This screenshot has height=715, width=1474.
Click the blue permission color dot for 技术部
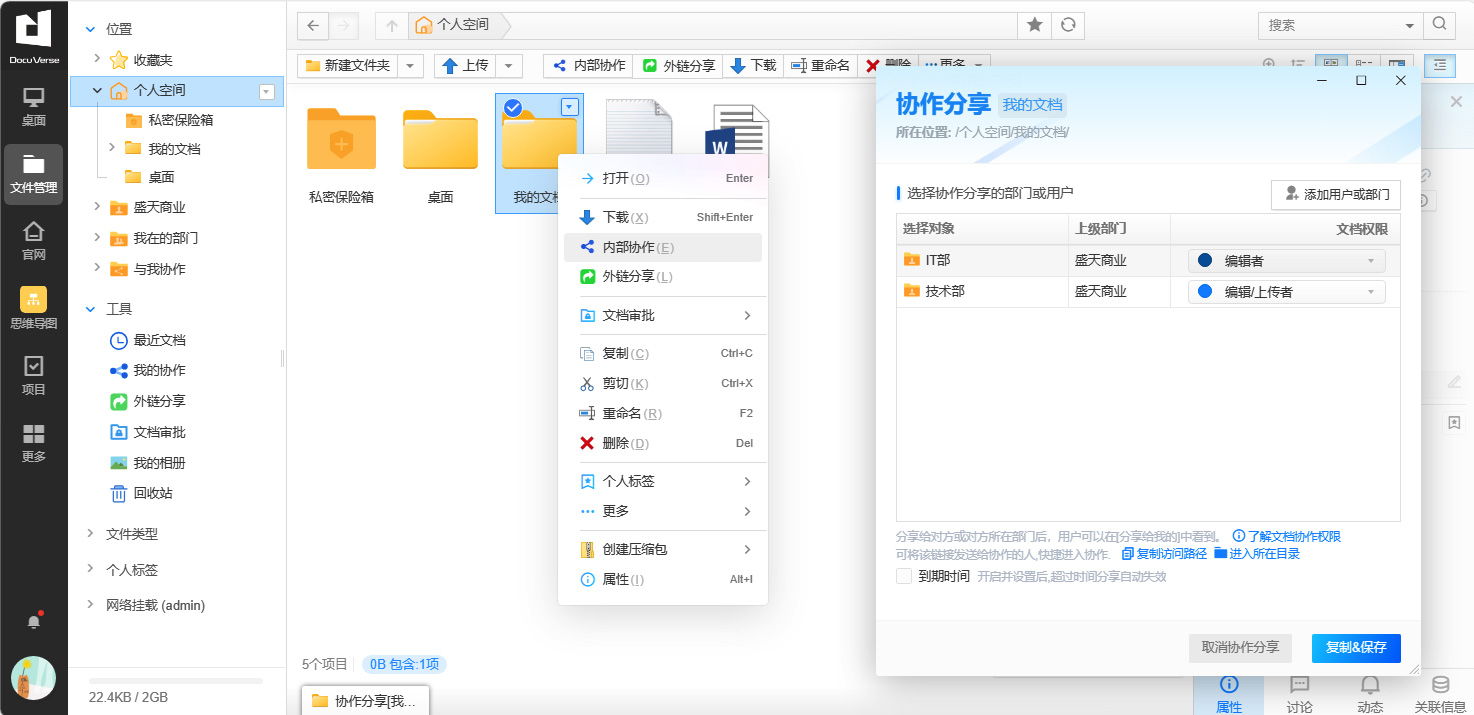point(1205,292)
